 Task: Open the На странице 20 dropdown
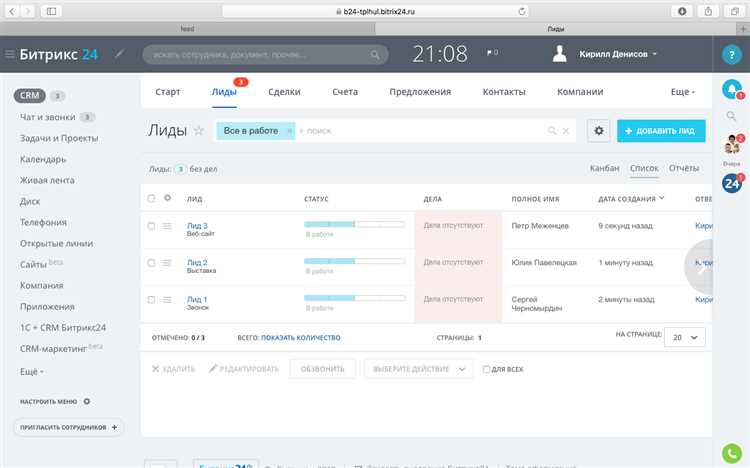[684, 337]
